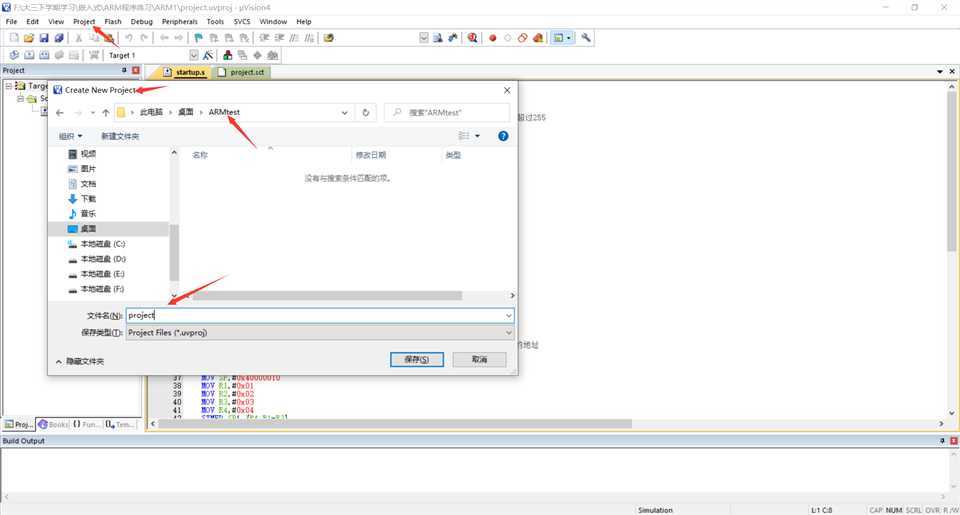Screen dimensions: 960x515
Task: Switch to Books tab in Project panel
Action: [x=53, y=424]
